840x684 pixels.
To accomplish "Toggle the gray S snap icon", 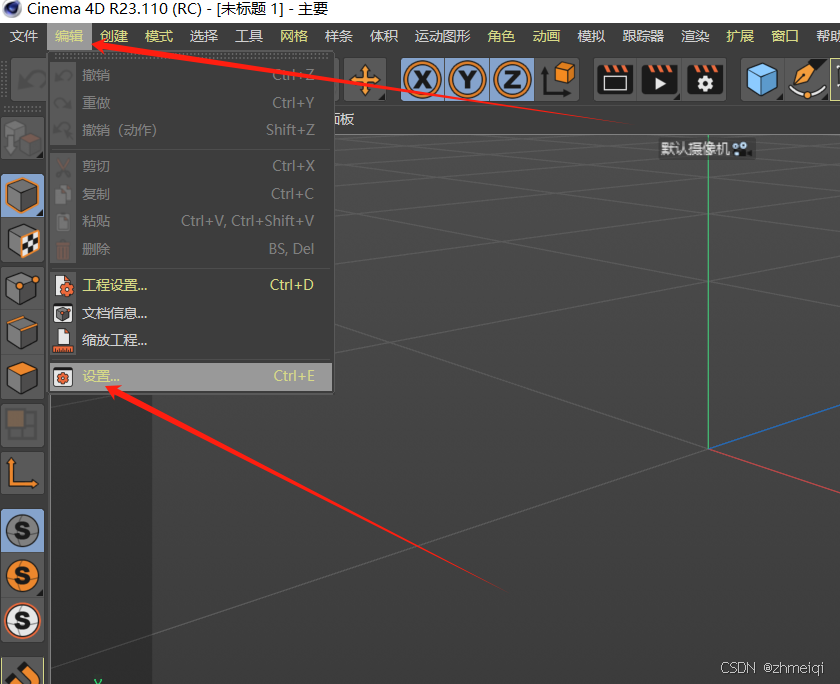I will [x=22, y=531].
